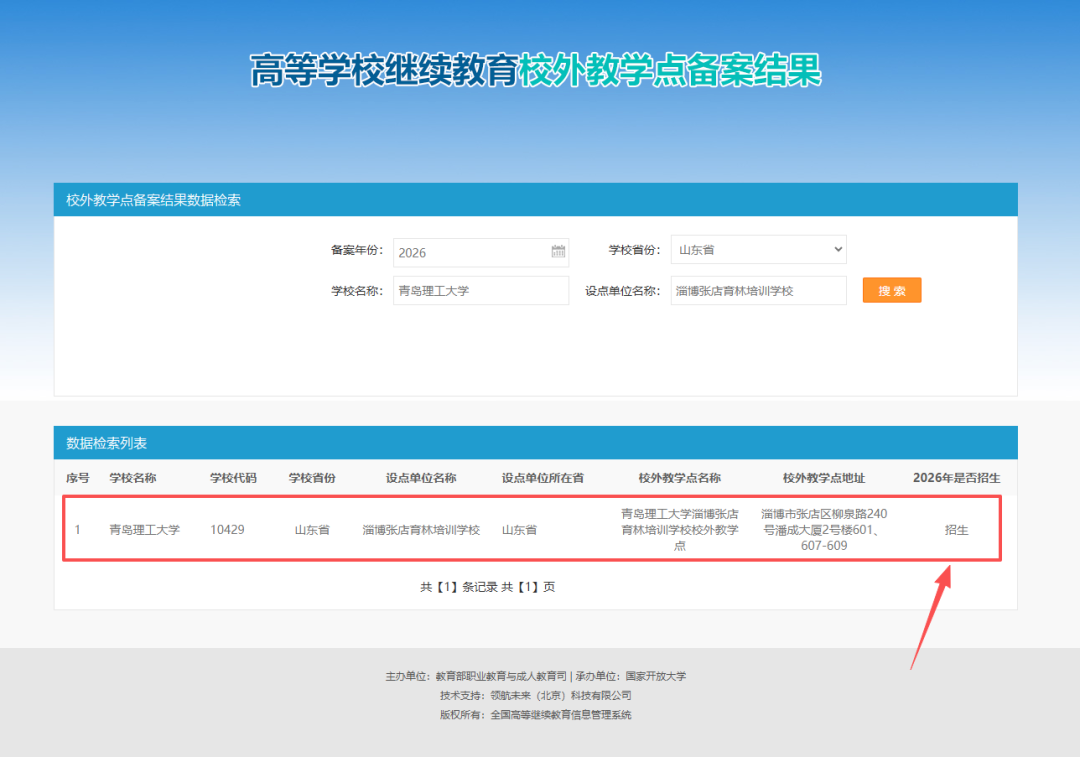Viewport: 1080px width, 757px height.
Task: Click the 学校名称 input with 青岛理工大学
Action: pos(481,291)
